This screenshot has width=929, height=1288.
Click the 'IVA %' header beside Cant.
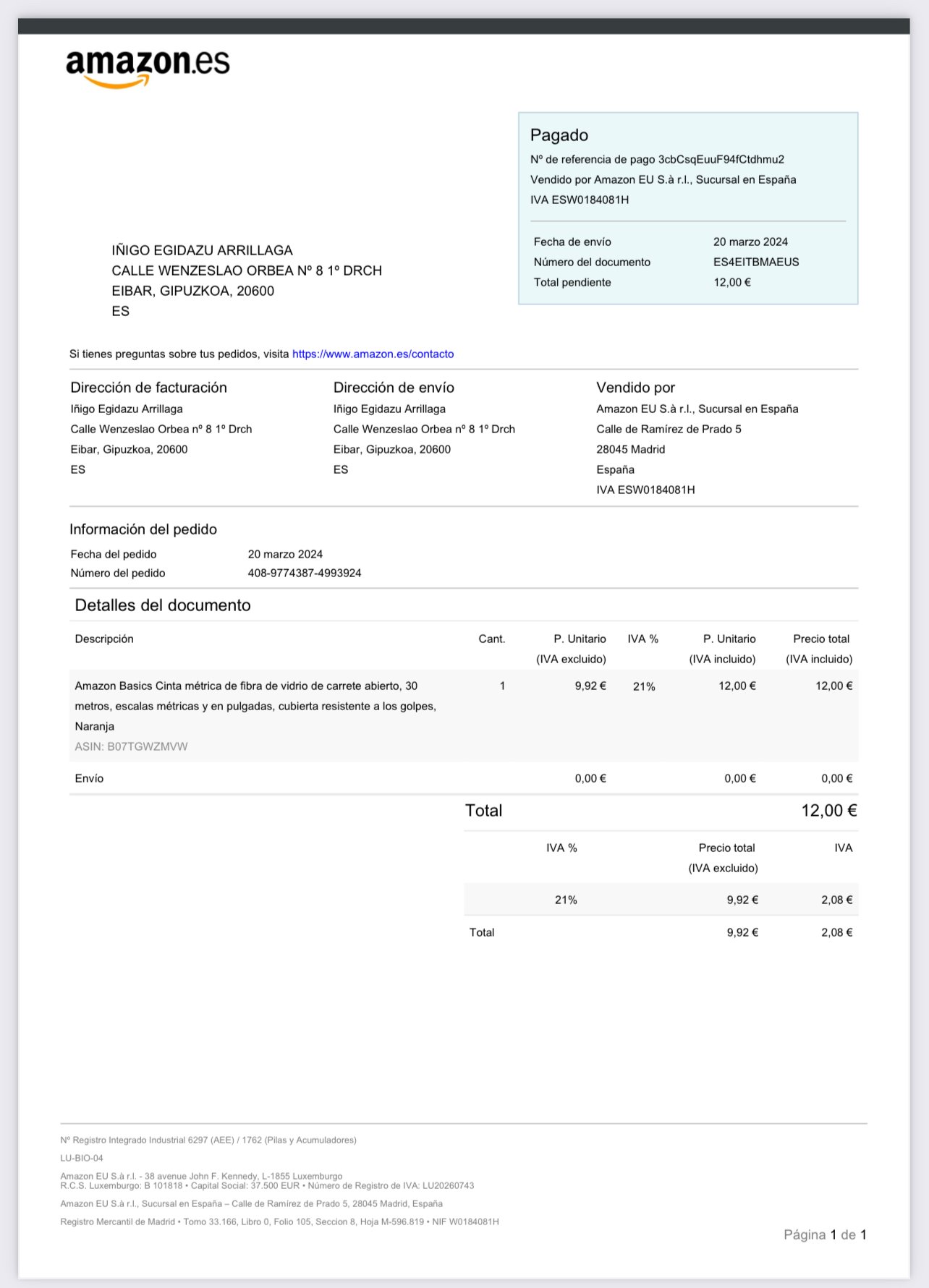(642, 639)
